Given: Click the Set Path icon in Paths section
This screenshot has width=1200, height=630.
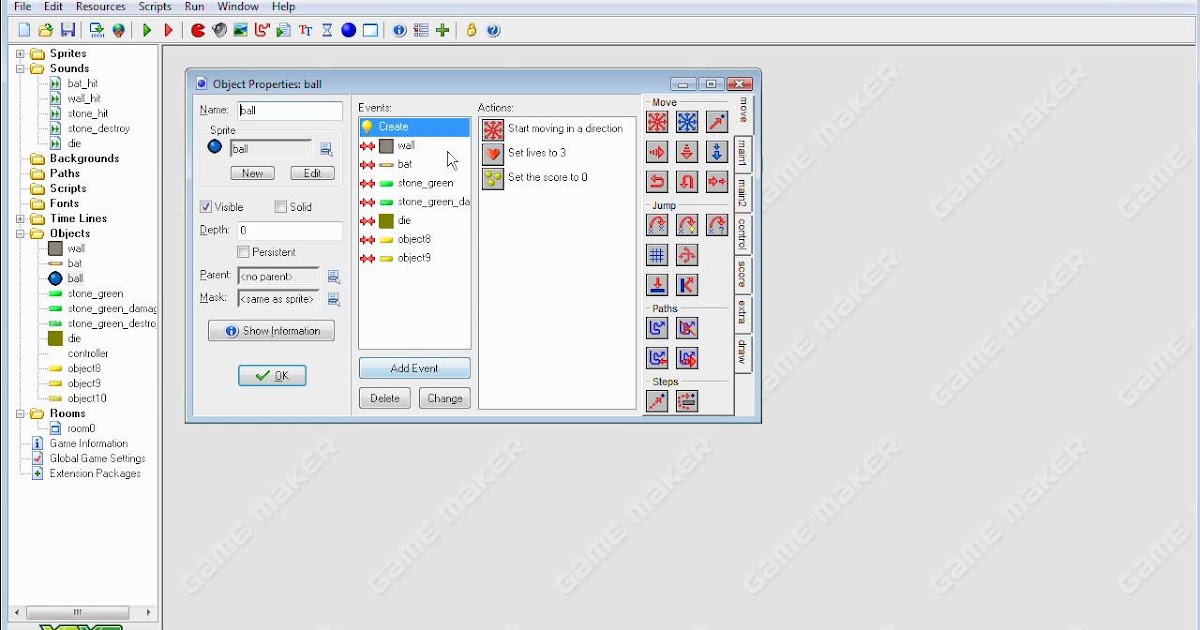Looking at the screenshot, I should coord(657,327).
